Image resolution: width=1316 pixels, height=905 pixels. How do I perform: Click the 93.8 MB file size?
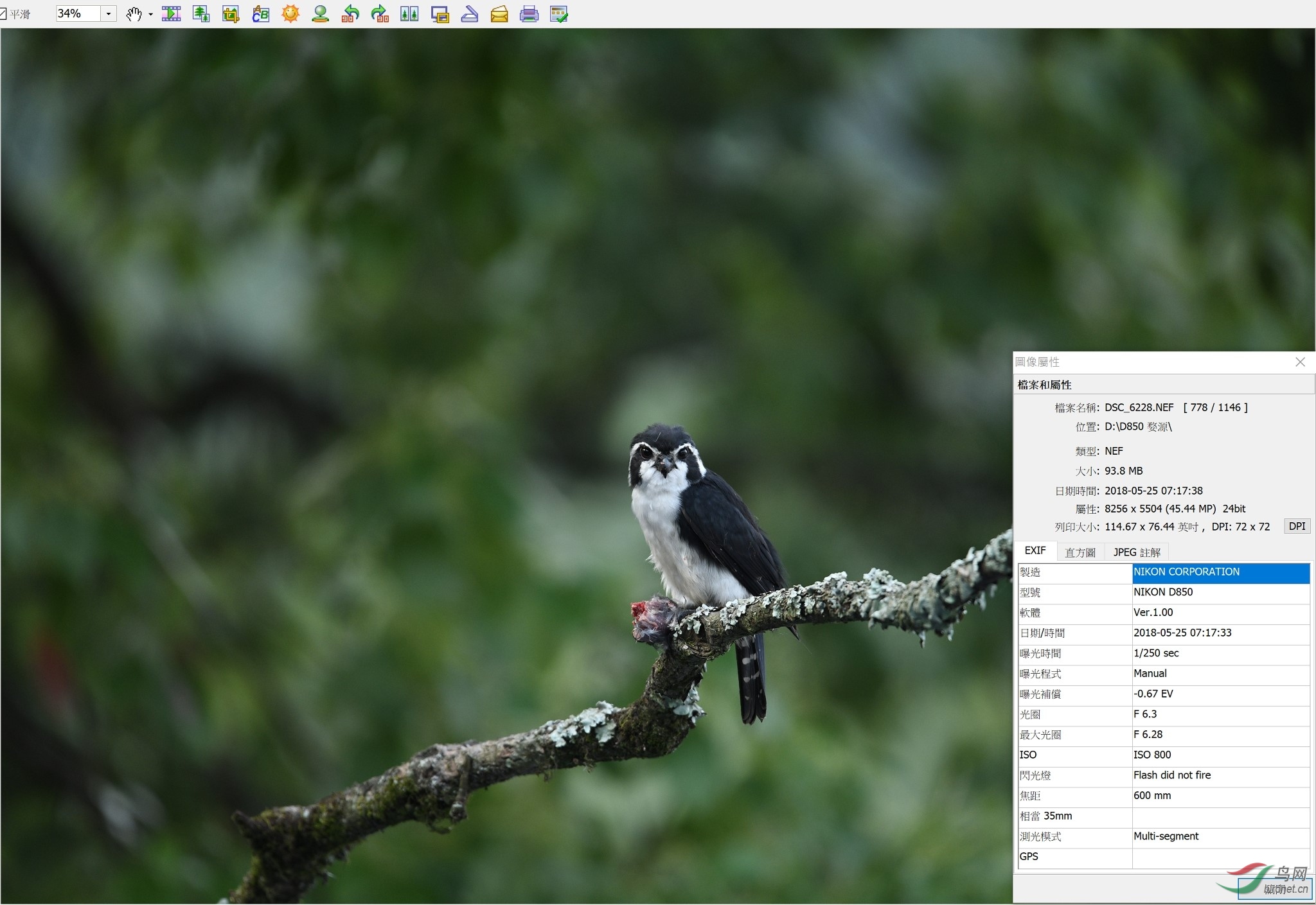pos(1123,471)
